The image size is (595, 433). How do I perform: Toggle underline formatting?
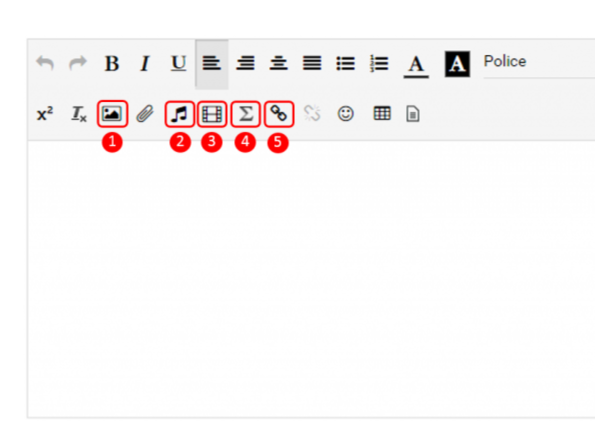click(x=178, y=63)
